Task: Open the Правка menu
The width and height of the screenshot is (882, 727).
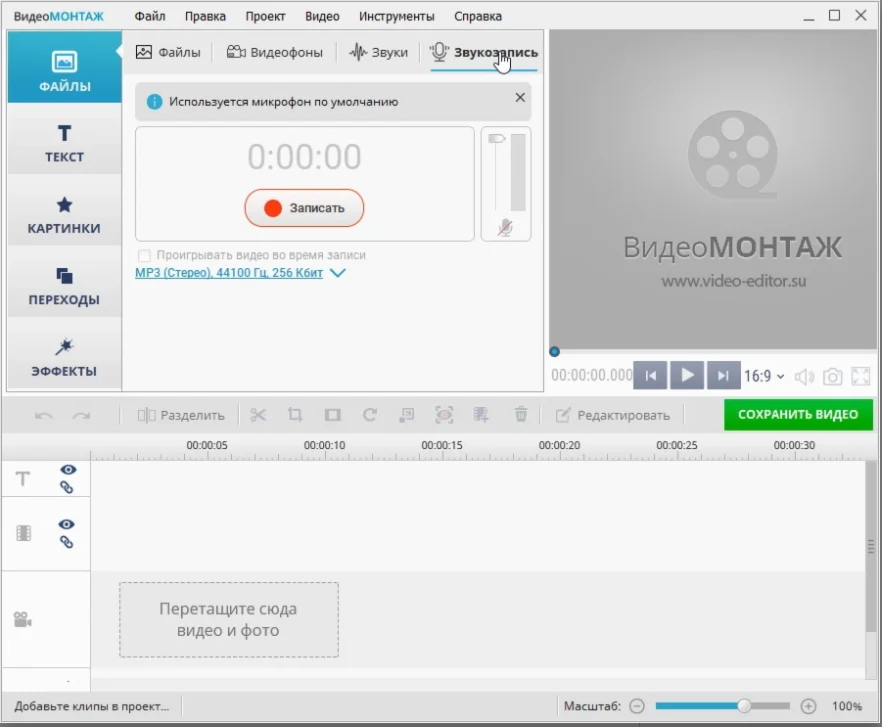Action: point(205,16)
